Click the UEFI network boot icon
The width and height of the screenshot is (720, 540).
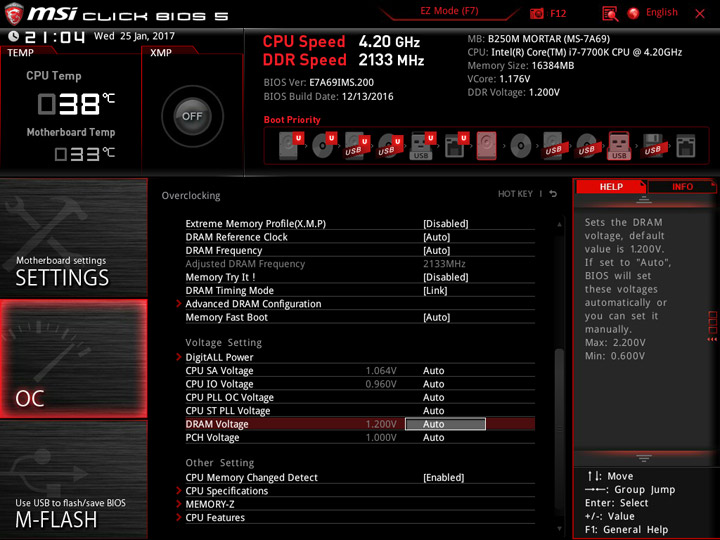456,146
